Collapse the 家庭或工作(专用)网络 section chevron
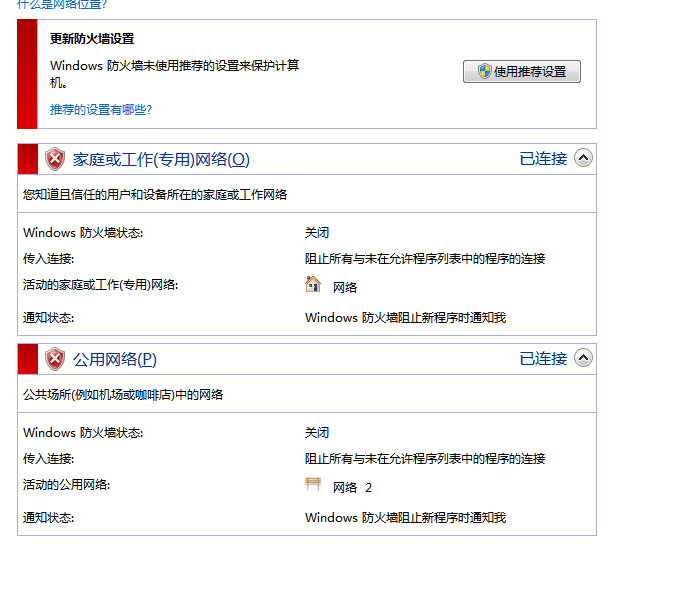Viewport: 677px width, 602px height. [583, 158]
